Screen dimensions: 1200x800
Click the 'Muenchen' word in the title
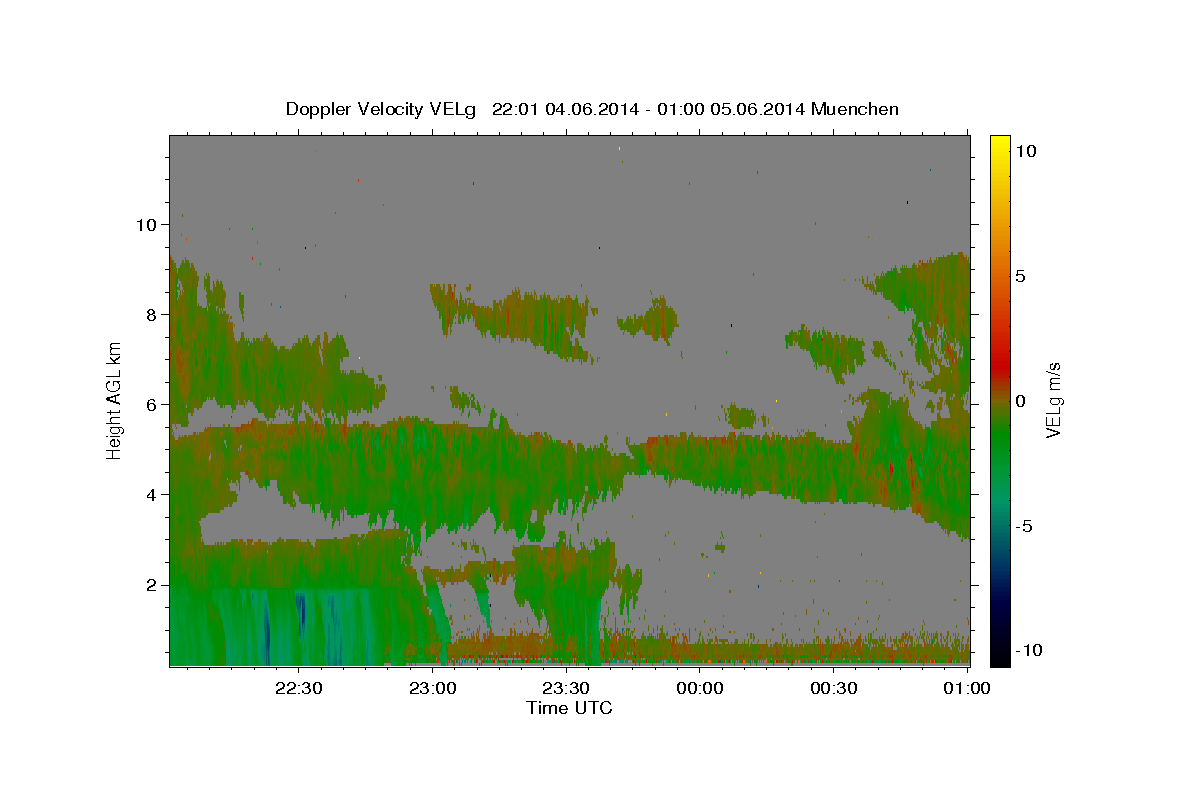[855, 109]
